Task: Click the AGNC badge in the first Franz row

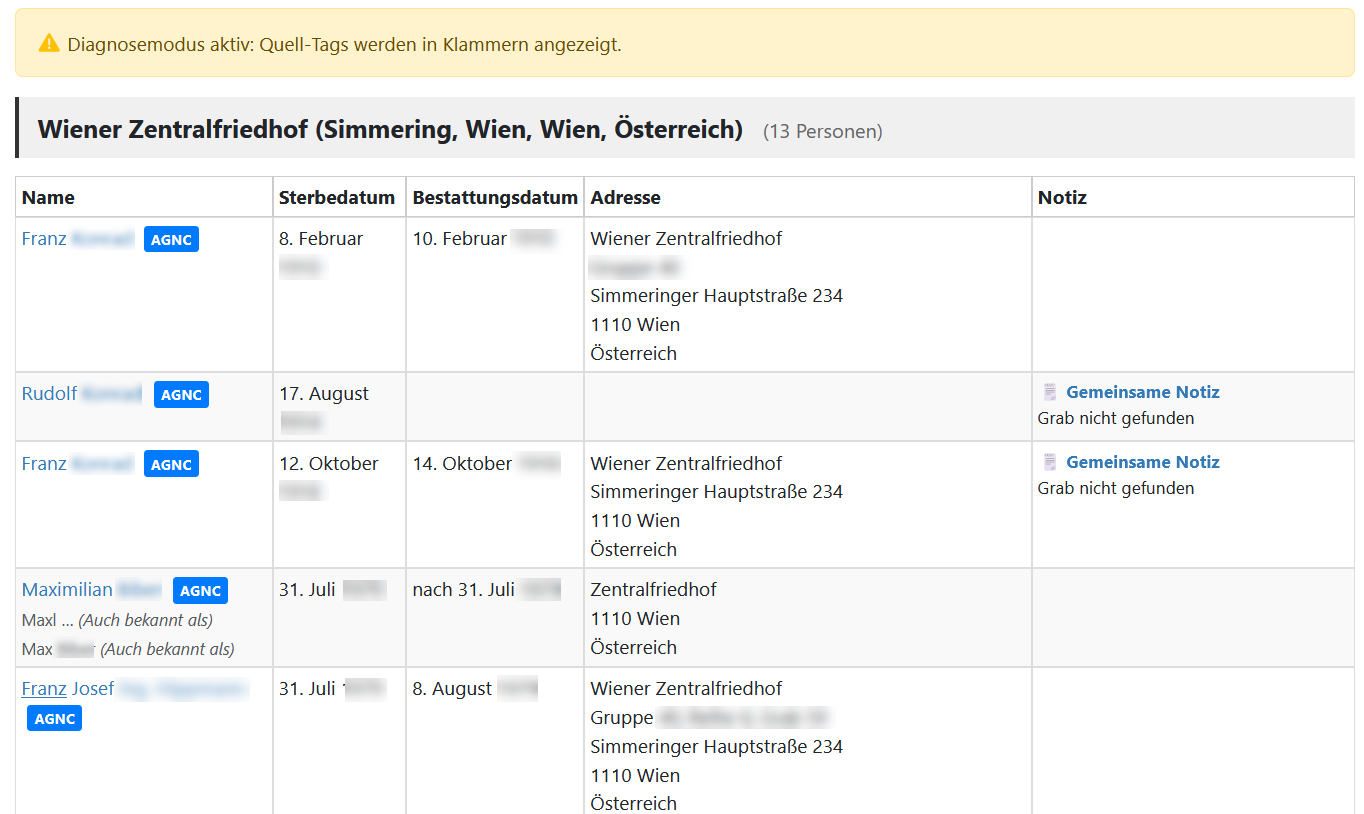Action: click(x=170, y=239)
